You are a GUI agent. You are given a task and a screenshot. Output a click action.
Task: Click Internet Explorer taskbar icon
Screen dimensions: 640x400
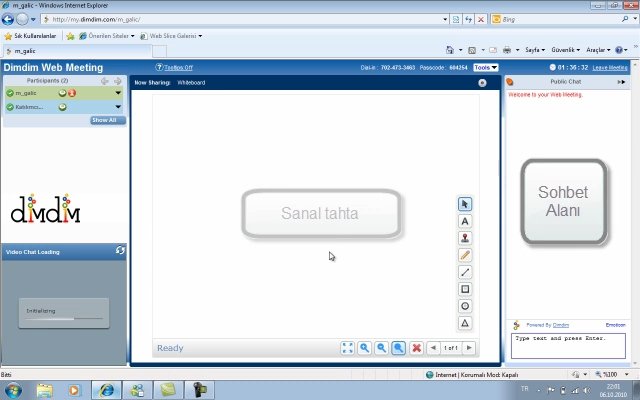pos(106,391)
